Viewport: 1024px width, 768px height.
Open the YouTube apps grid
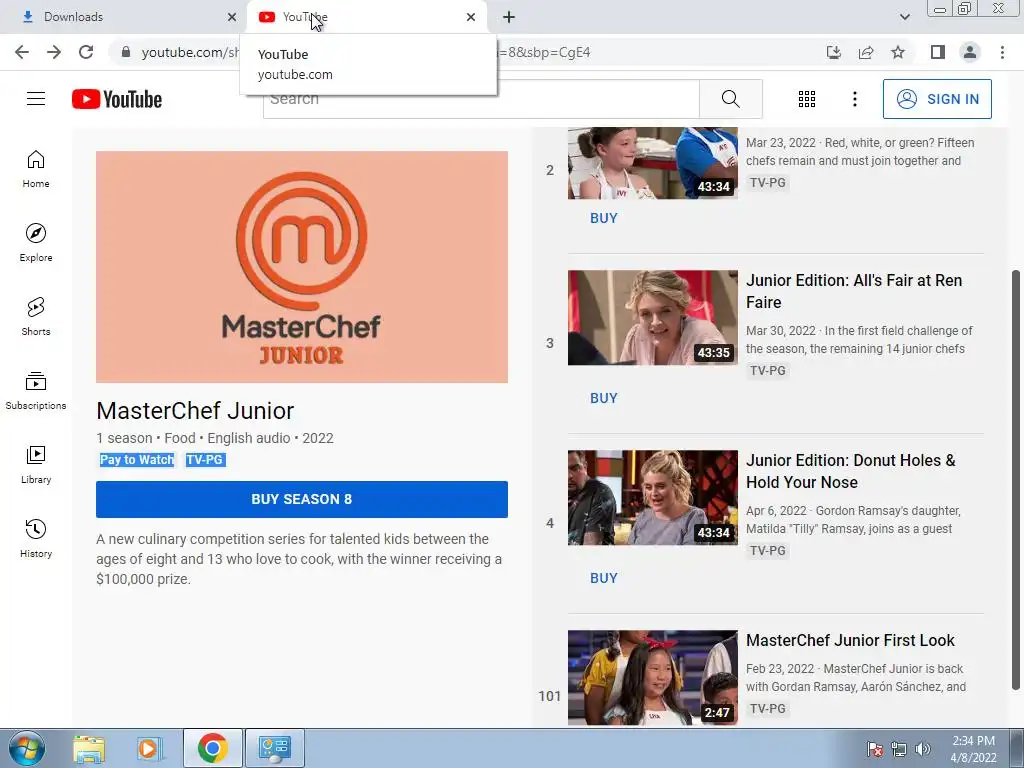coord(807,99)
